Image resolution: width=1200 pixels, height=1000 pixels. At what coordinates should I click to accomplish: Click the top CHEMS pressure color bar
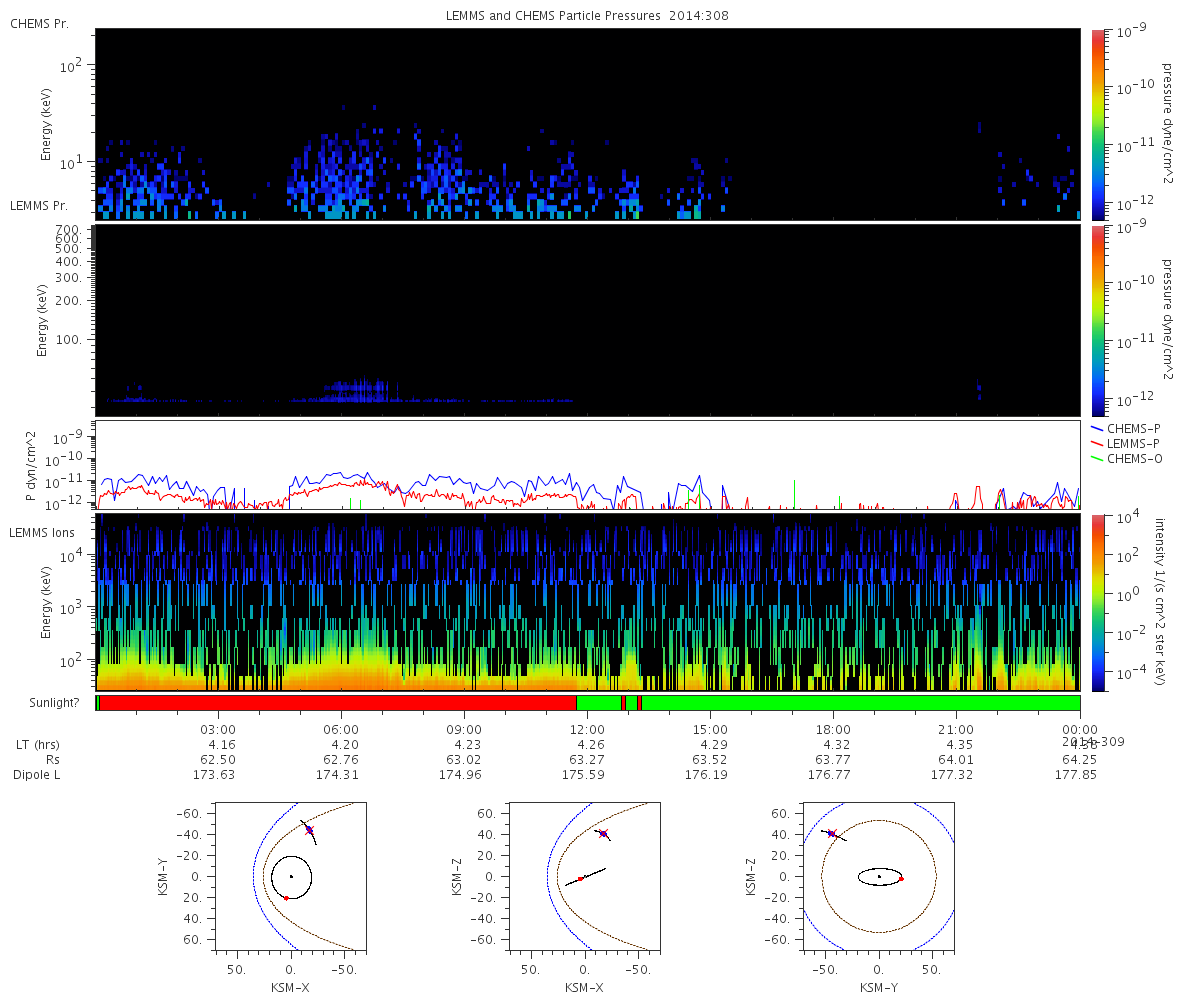coord(1098,123)
